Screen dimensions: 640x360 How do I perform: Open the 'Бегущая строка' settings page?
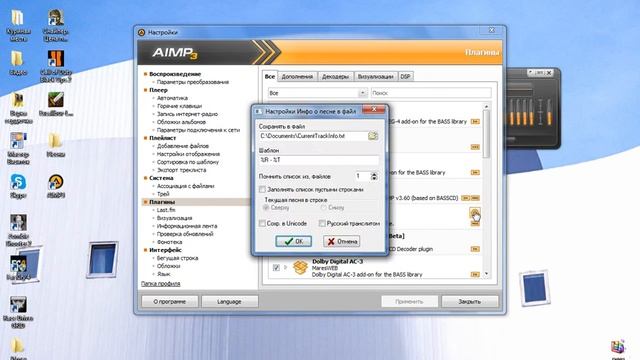(178, 258)
